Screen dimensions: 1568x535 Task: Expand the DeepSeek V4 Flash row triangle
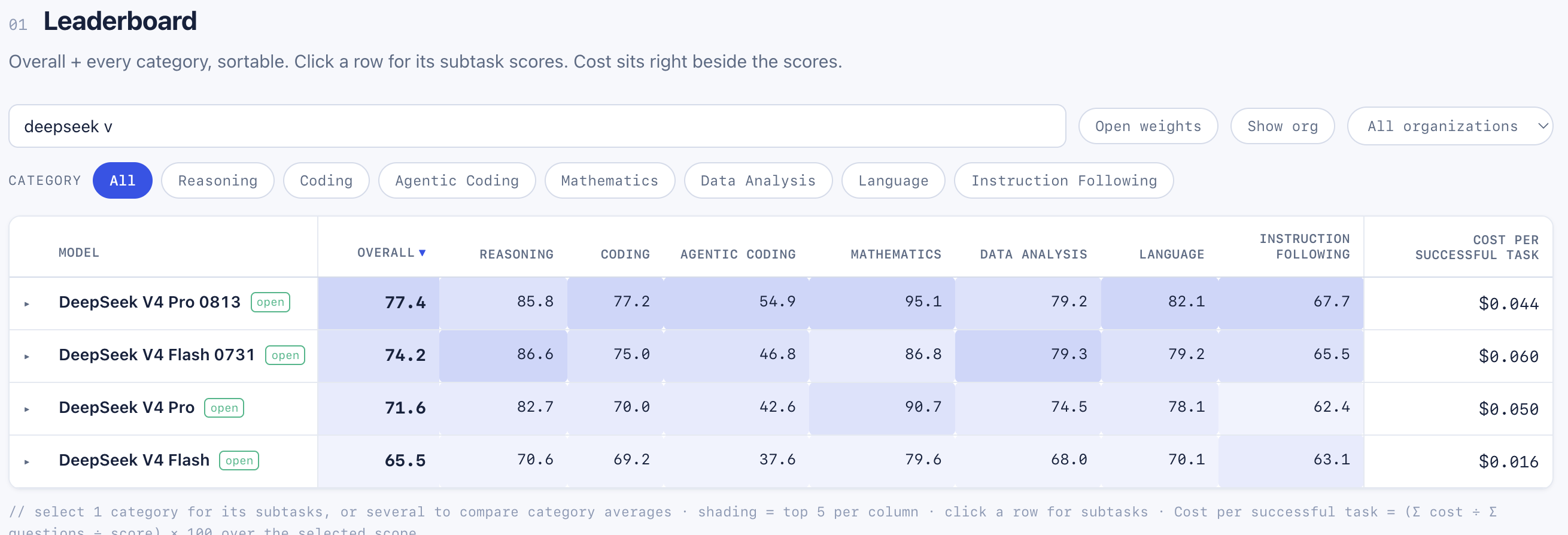click(x=27, y=461)
